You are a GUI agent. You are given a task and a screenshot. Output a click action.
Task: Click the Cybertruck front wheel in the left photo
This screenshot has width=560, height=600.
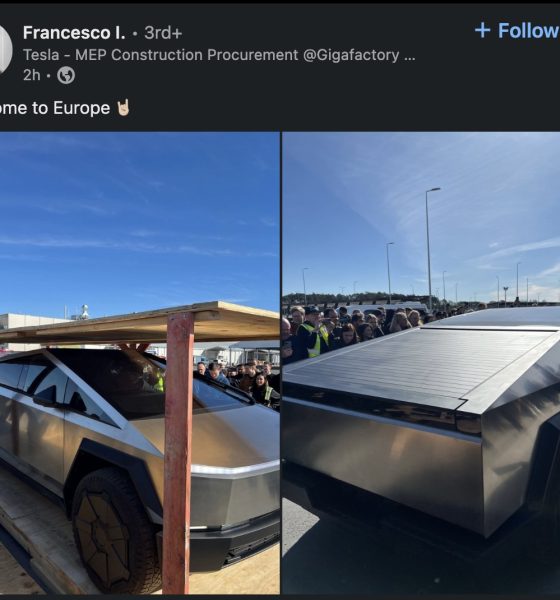click(x=114, y=533)
